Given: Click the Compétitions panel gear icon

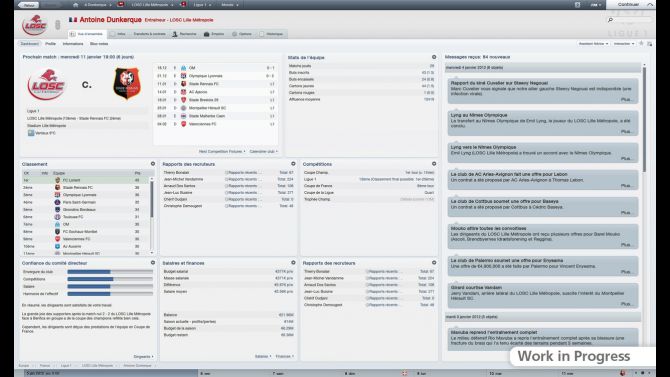Looking at the screenshot, I should coord(434,164).
